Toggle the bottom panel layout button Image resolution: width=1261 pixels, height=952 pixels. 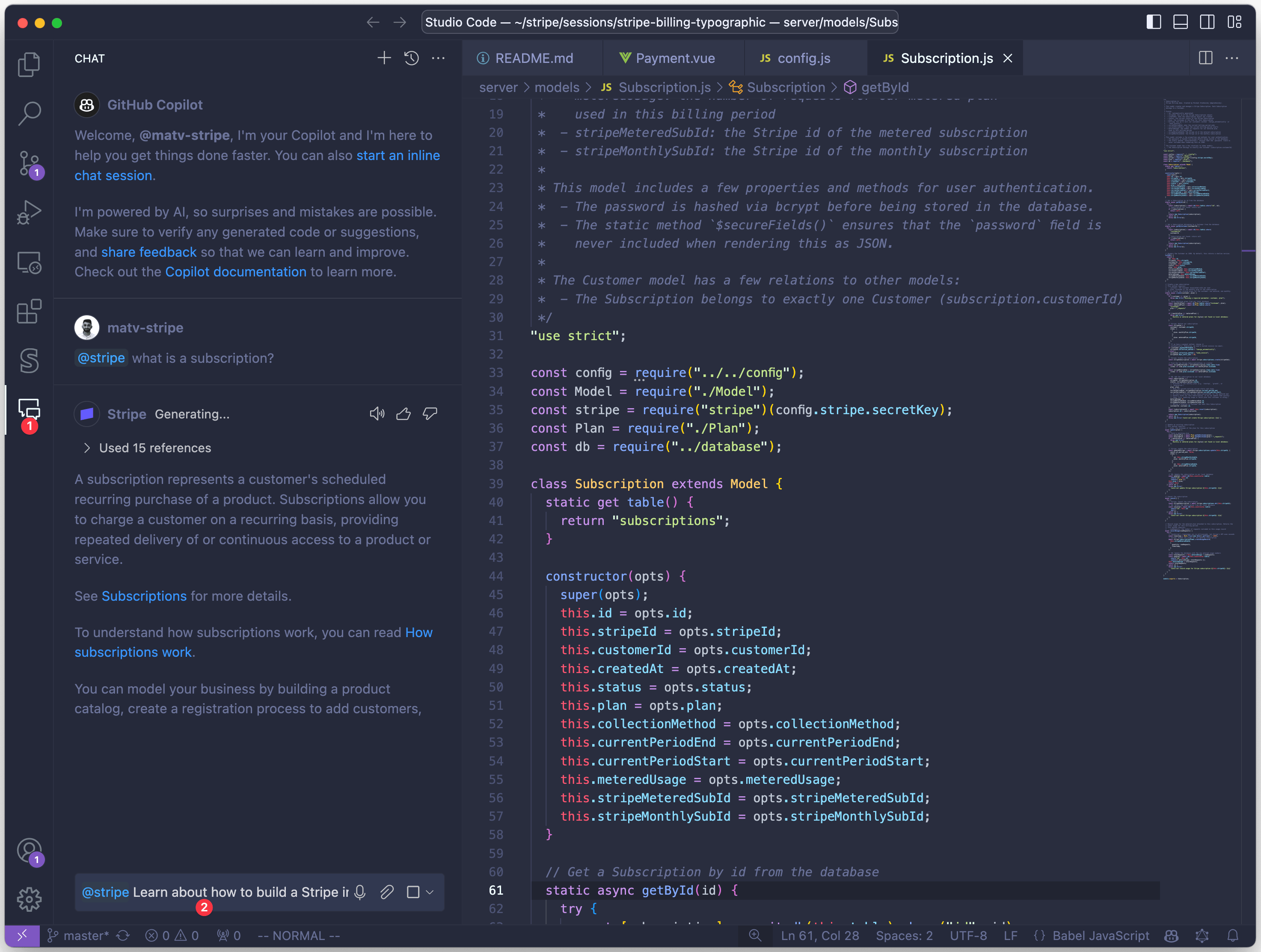tap(1180, 22)
